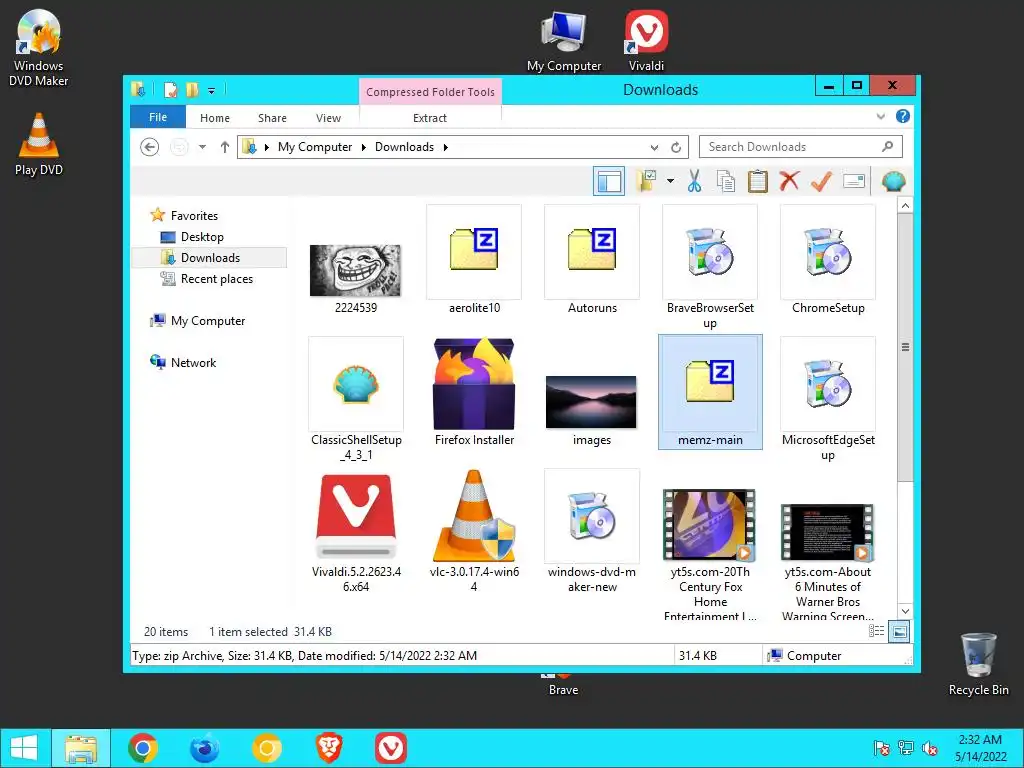Select the Compressed Folder Tools contextual tab
This screenshot has height=768, width=1024.
tap(430, 91)
